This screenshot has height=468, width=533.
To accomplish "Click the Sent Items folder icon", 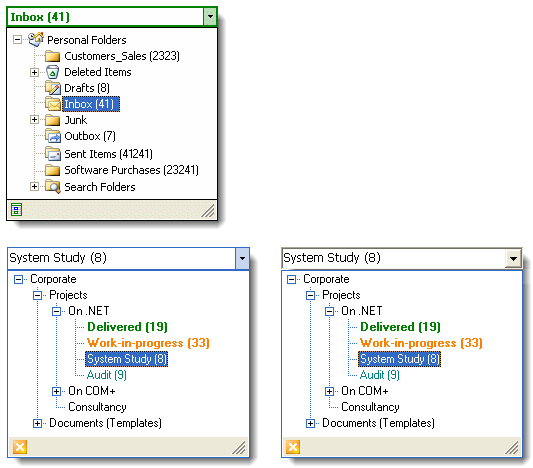I will (x=53, y=154).
